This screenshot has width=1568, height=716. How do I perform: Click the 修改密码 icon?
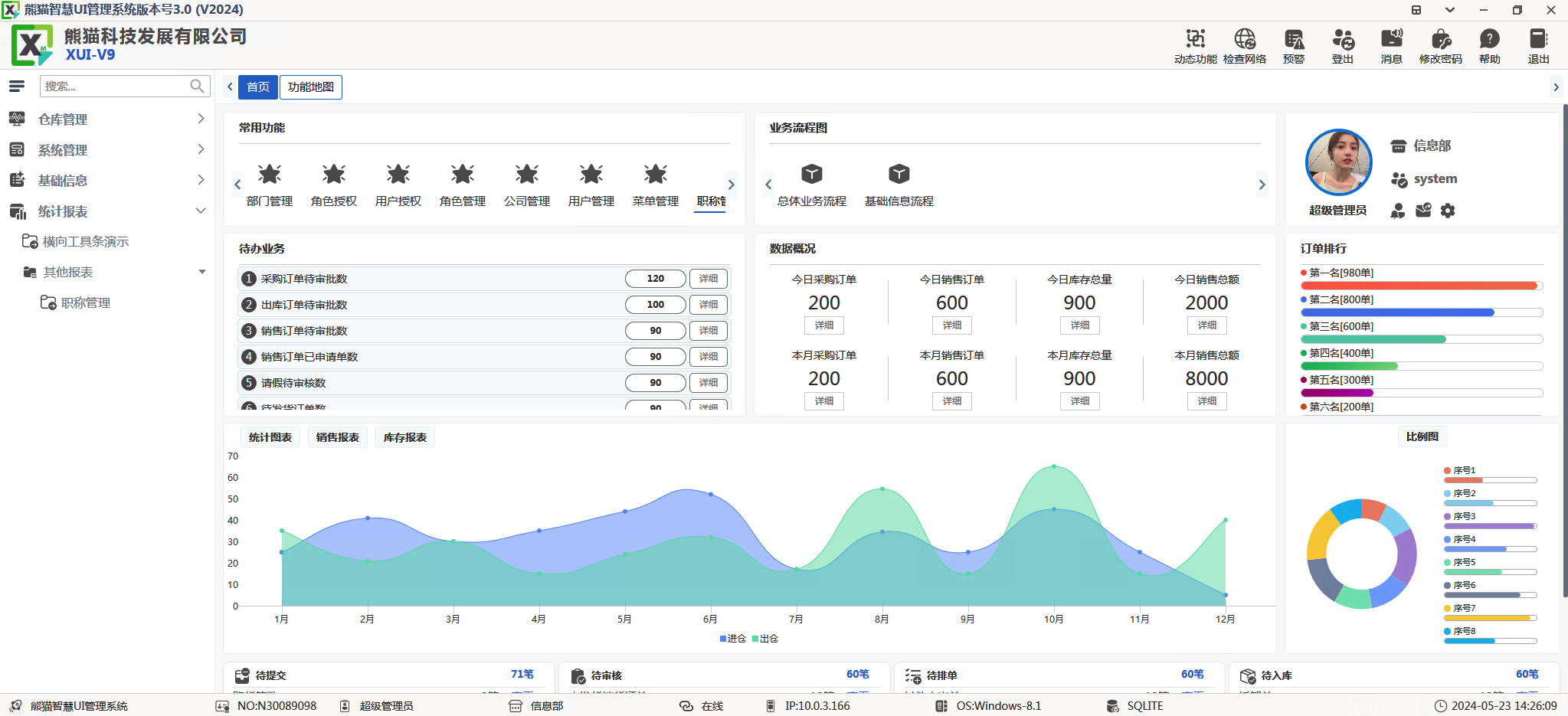click(1441, 39)
